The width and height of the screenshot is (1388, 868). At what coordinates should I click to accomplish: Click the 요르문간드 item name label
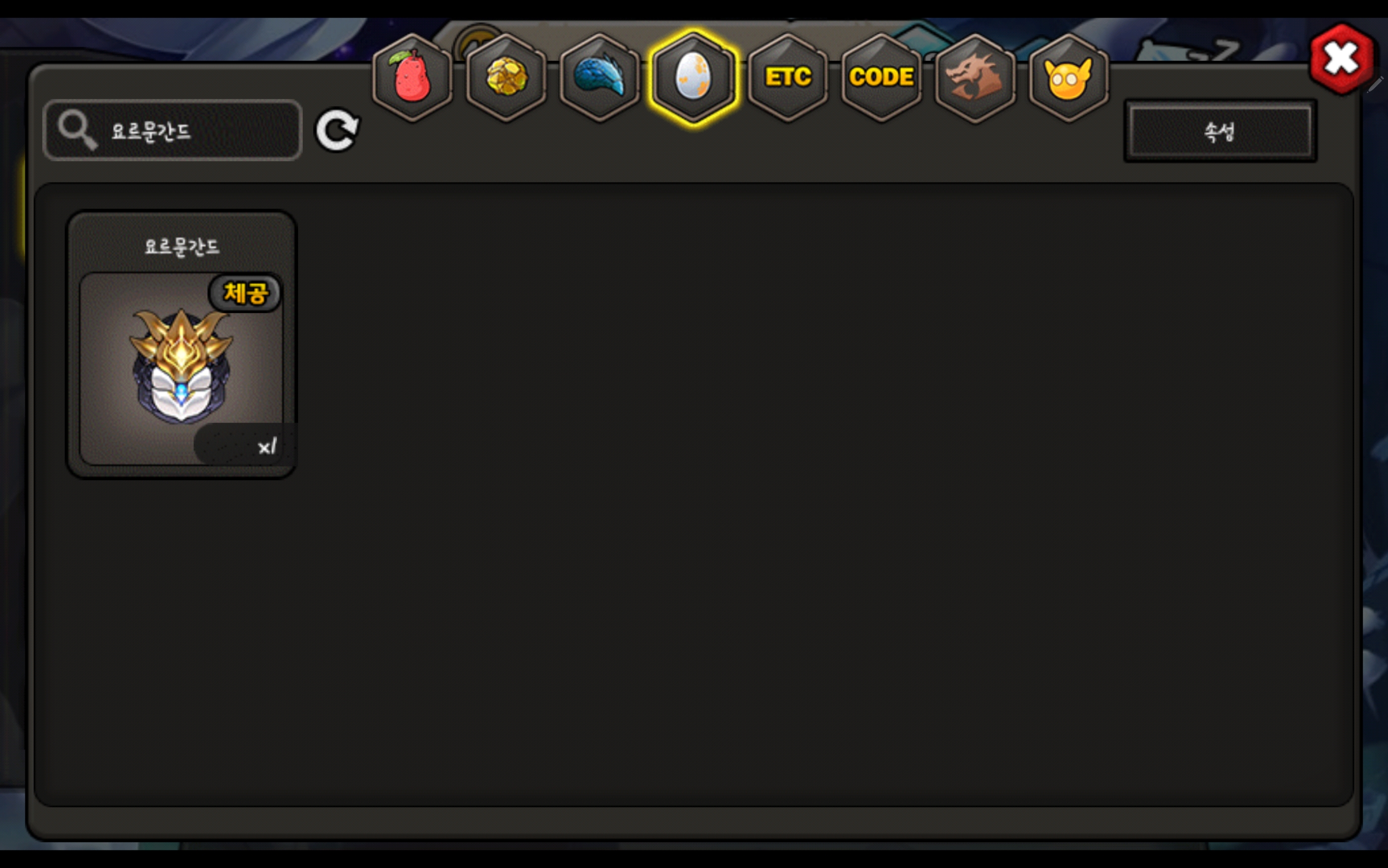[181, 247]
